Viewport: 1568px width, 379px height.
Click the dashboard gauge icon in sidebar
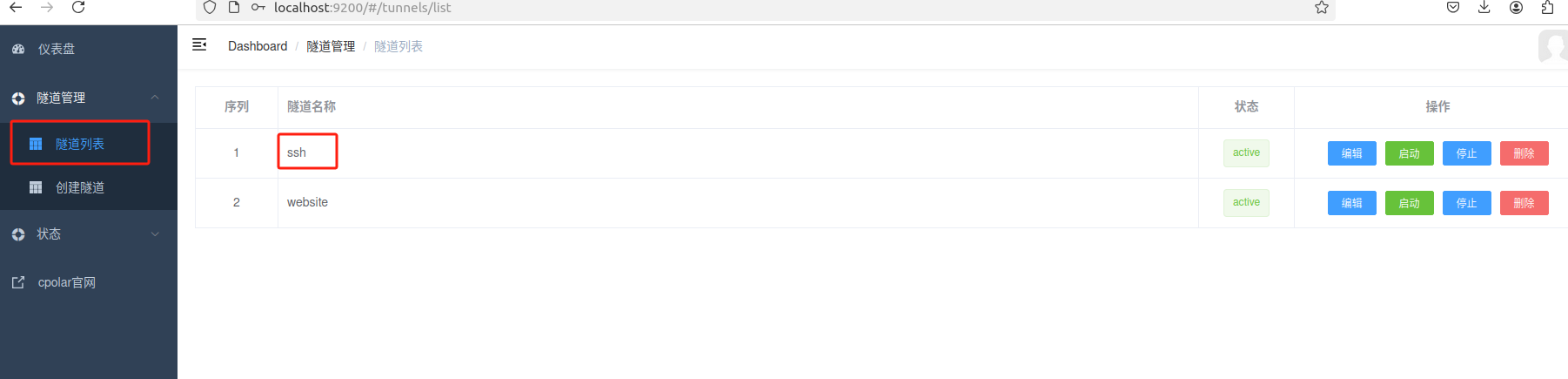(18, 50)
